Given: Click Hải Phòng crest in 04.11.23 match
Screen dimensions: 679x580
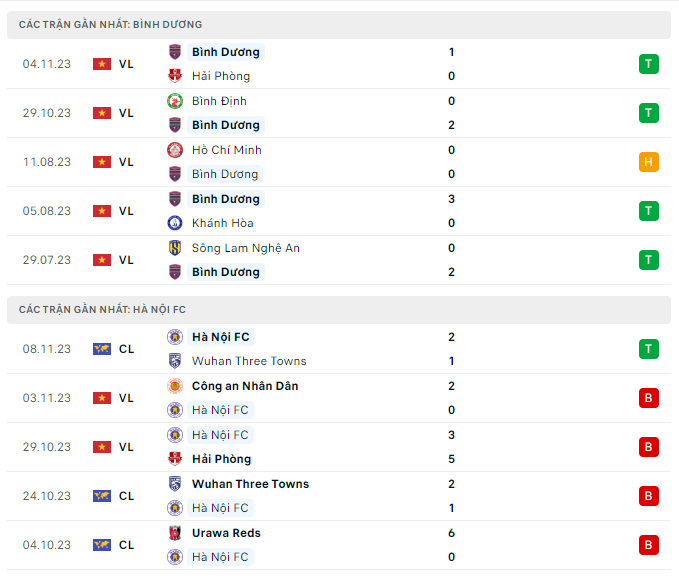Looking at the screenshot, I should point(175,76).
